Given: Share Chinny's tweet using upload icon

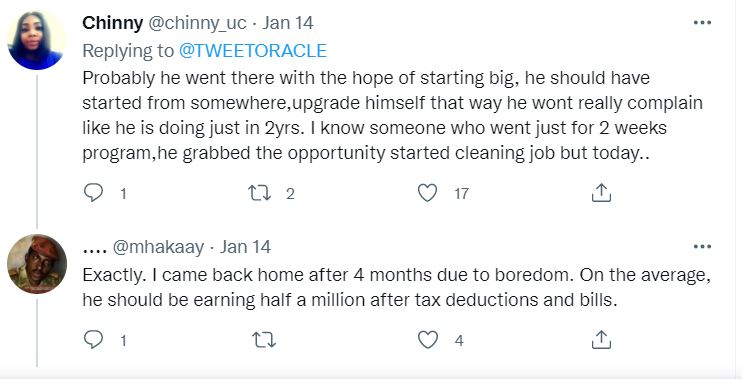Looking at the screenshot, I should click(601, 193).
